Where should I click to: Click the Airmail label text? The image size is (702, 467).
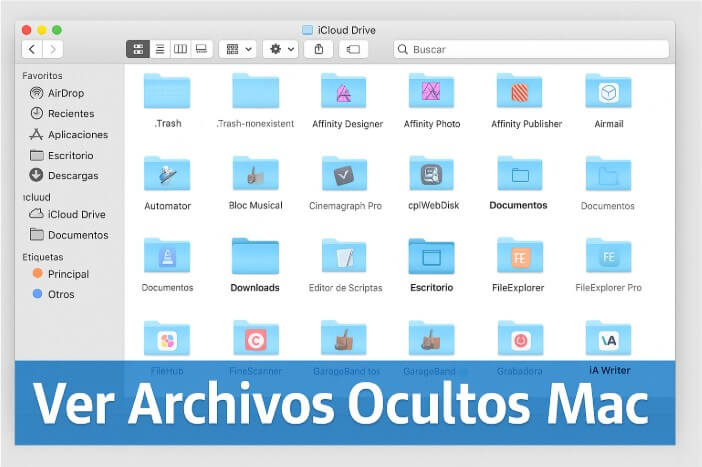pos(609,124)
